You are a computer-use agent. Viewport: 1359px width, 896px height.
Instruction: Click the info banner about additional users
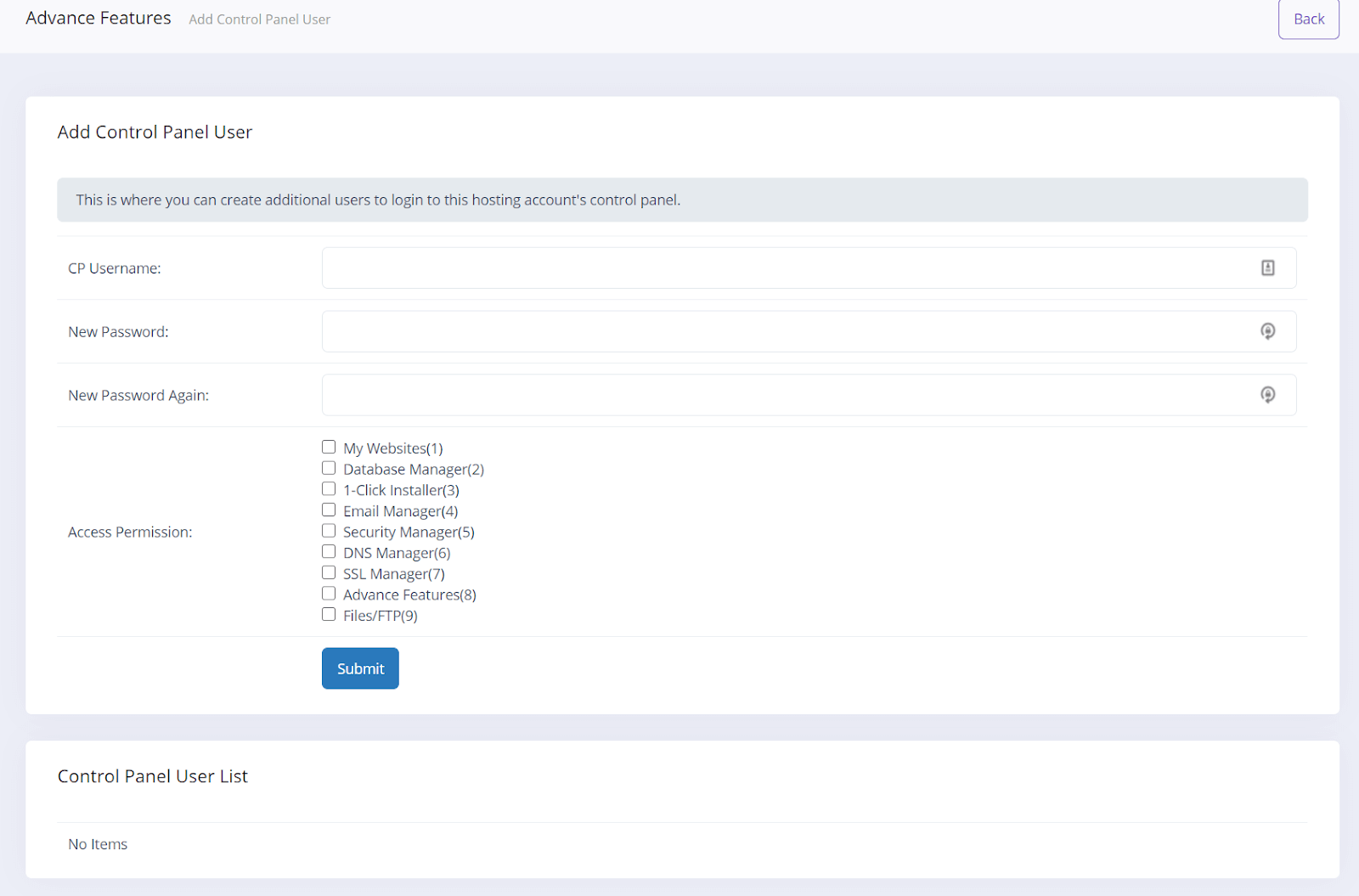click(682, 200)
